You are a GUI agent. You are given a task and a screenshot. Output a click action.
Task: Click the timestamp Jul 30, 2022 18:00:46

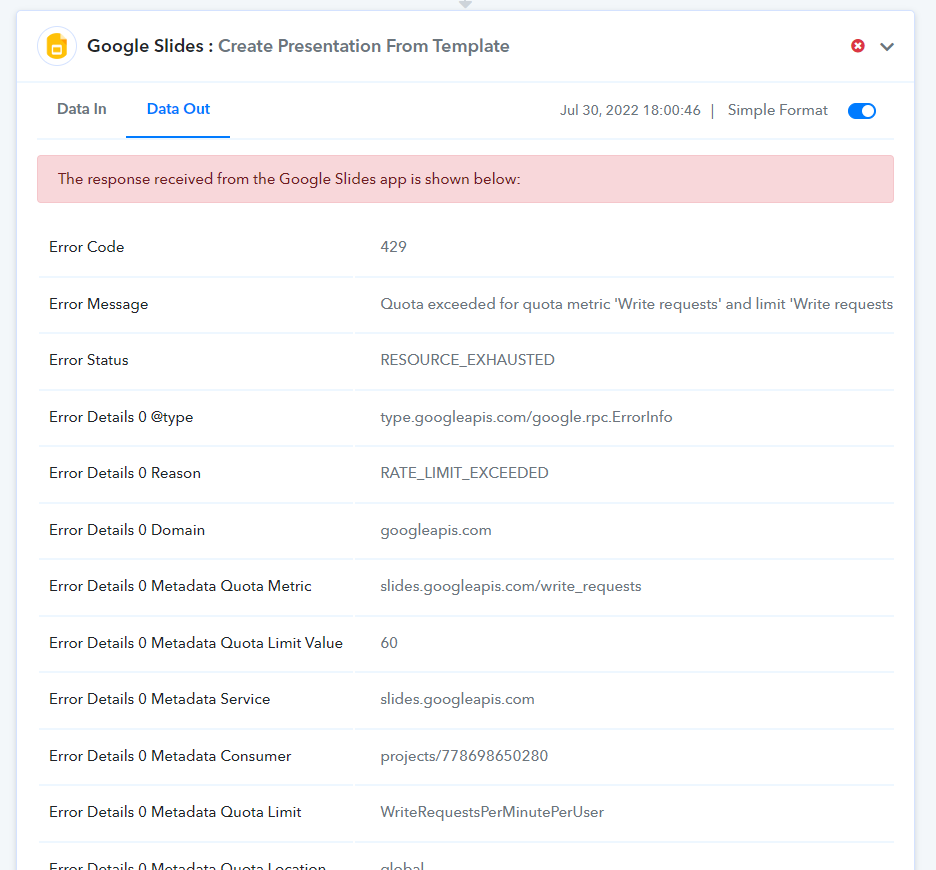(630, 110)
